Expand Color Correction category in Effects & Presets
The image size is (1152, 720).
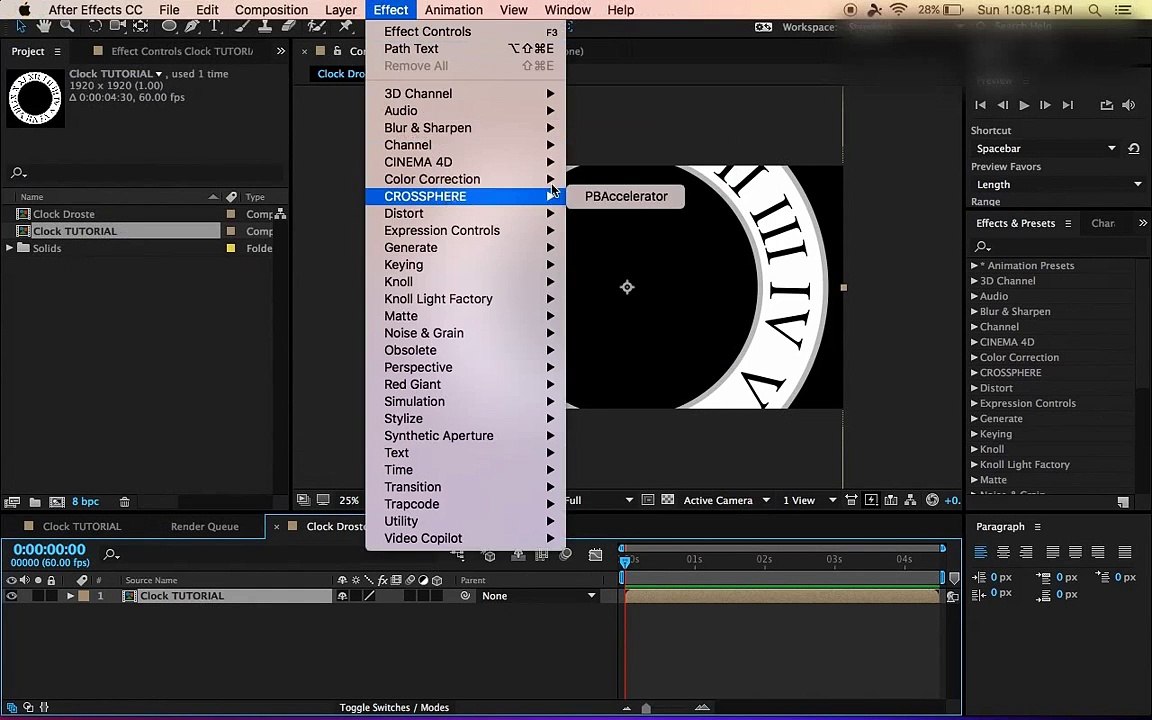[x=974, y=357]
